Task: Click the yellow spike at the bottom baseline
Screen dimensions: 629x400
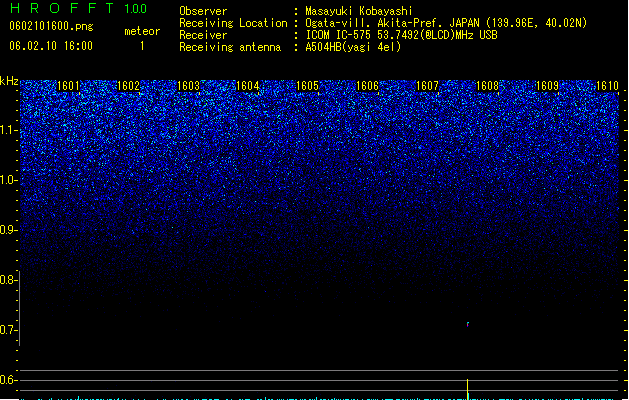Action: coord(468,389)
